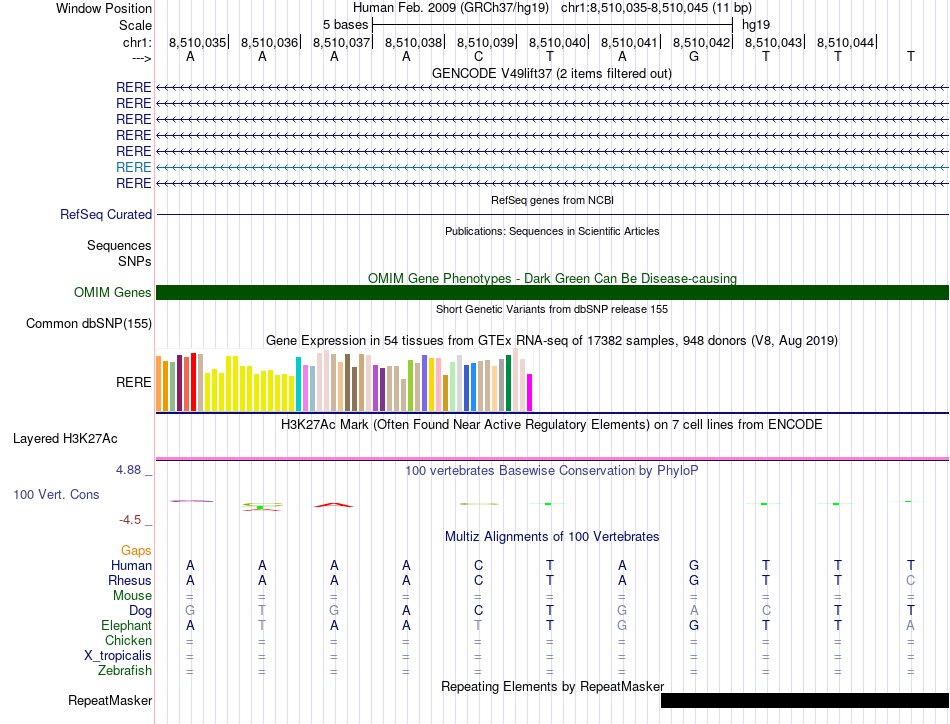Click the pink H3K27Ac signal line
This screenshot has height=724, width=950.
(552, 459)
